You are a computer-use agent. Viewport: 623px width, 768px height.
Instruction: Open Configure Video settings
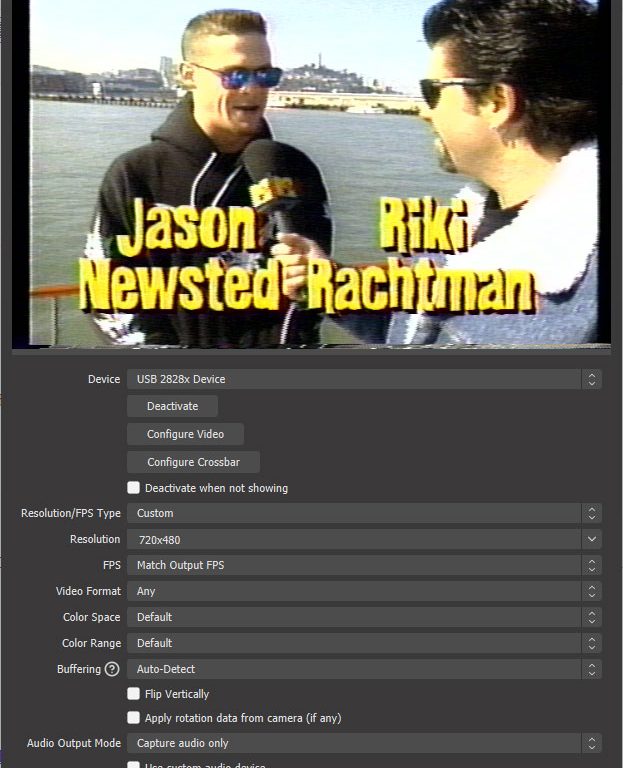pos(185,434)
